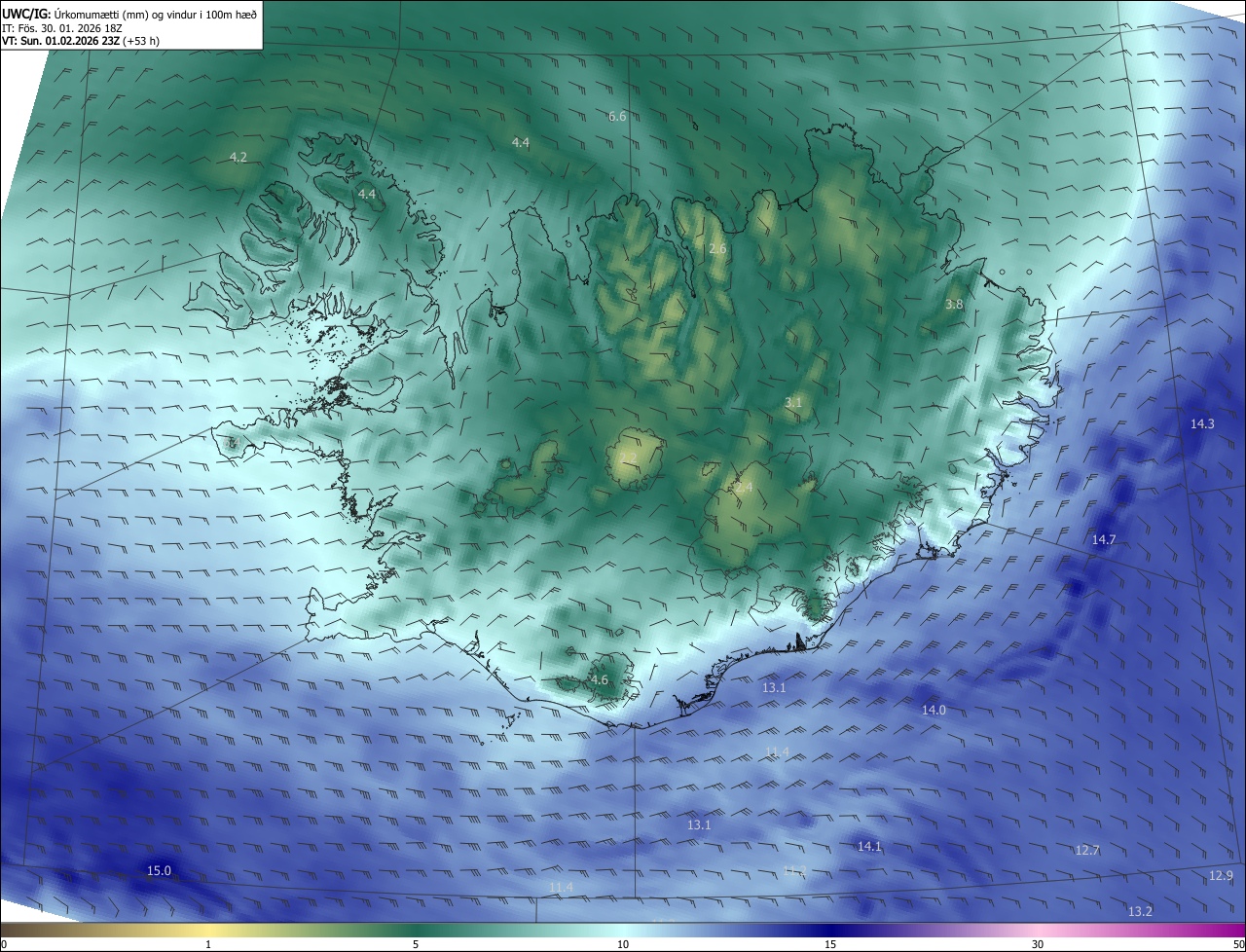Click the 50 label ending the colour scale
Image resolution: width=1246 pixels, height=952 pixels.
click(1238, 944)
